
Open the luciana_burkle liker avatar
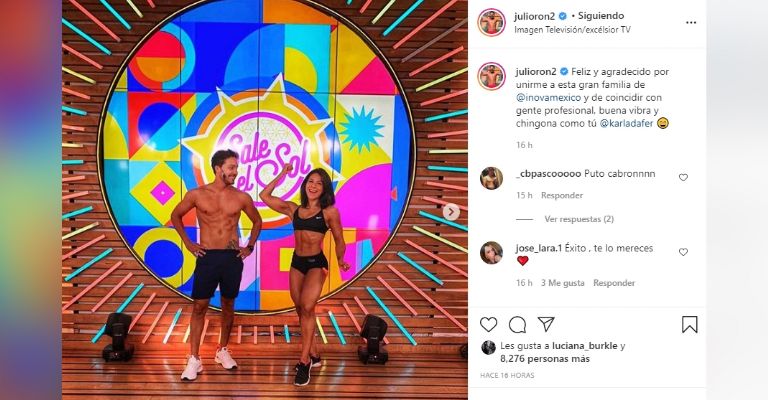point(488,347)
